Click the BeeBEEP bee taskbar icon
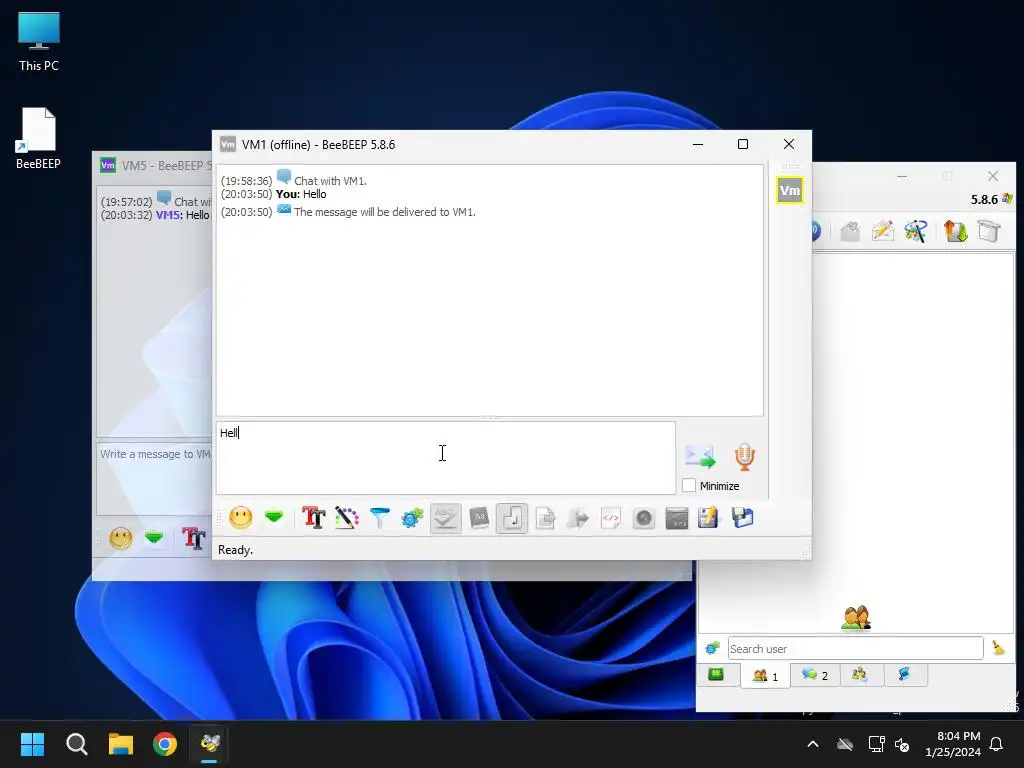The width and height of the screenshot is (1024, 768). pyautogui.click(x=210, y=744)
